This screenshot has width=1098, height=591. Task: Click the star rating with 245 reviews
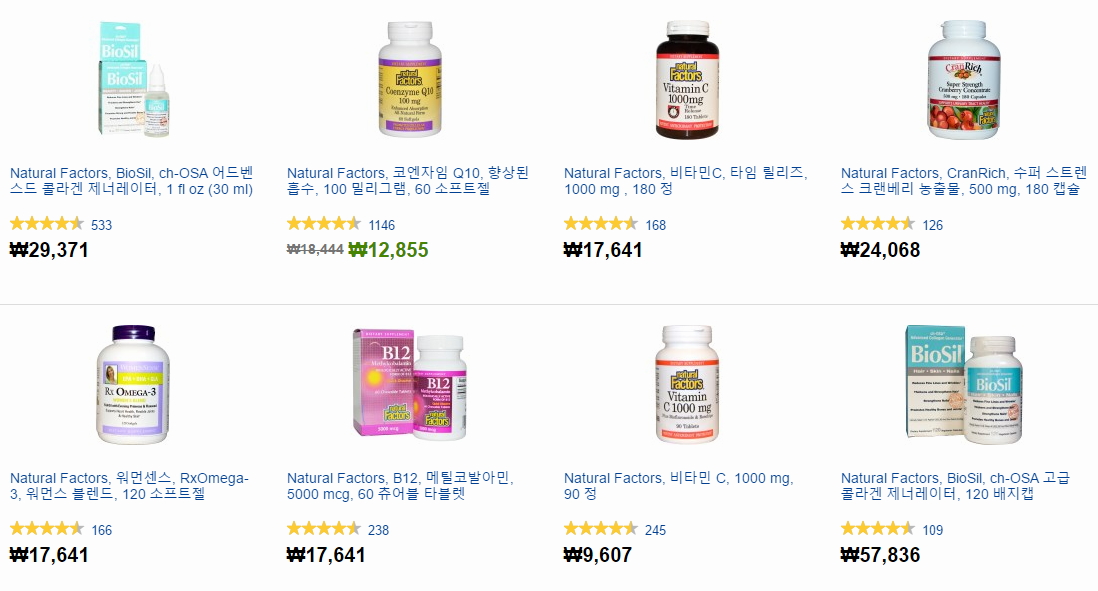pyautogui.click(x=601, y=529)
